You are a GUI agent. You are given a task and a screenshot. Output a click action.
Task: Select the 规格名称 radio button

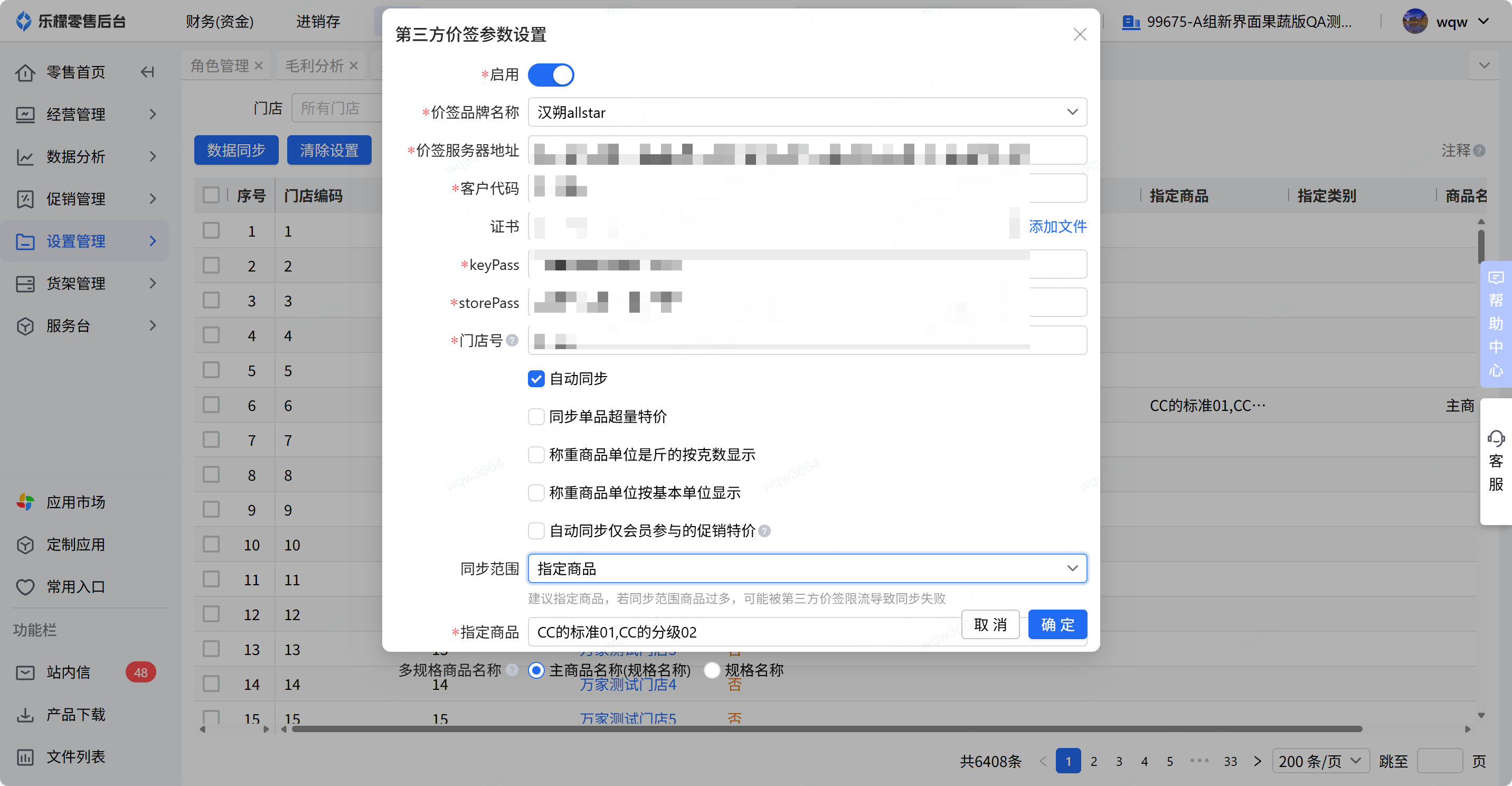pyautogui.click(x=712, y=670)
